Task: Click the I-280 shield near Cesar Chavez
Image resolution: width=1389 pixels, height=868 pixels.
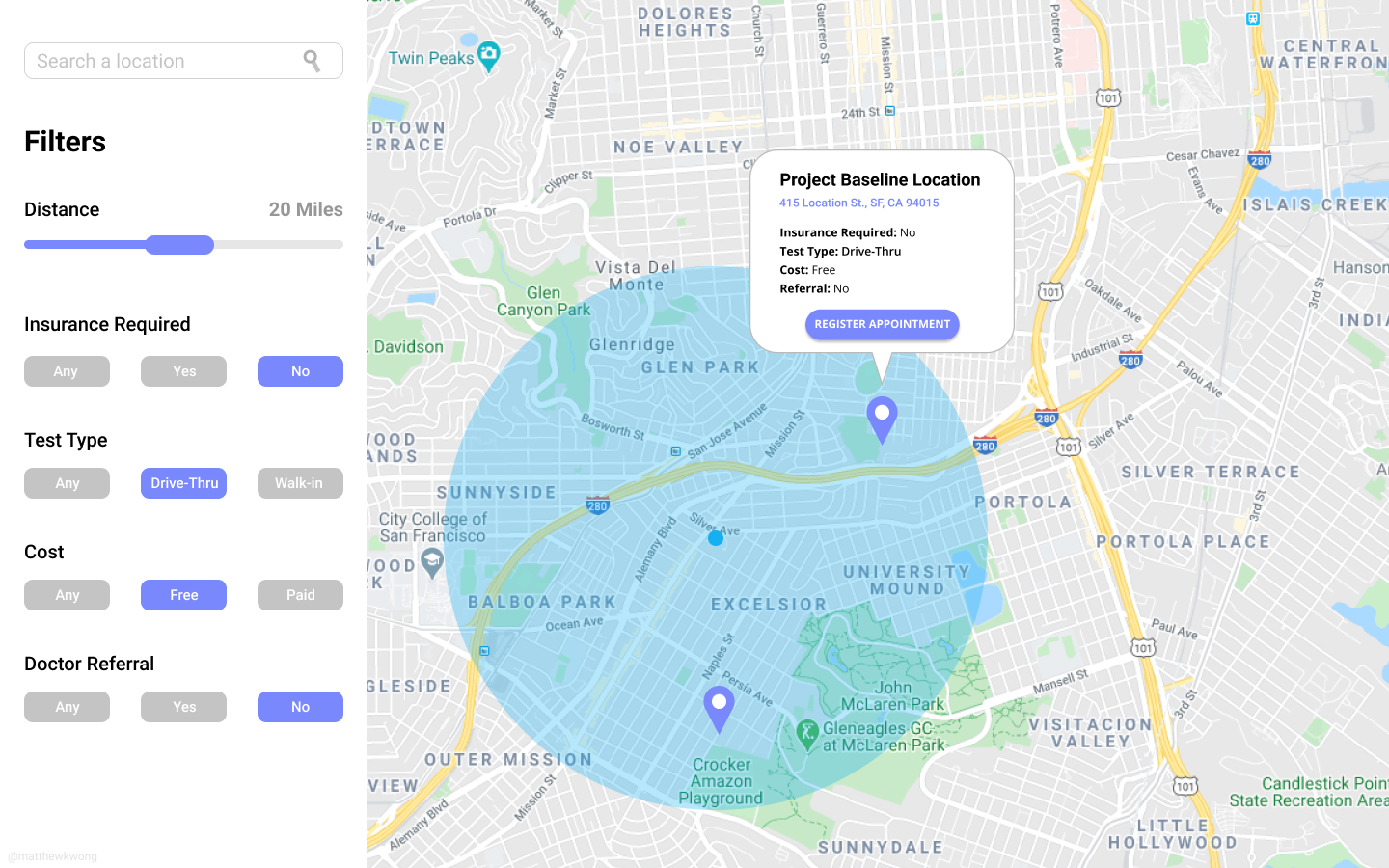Action: [x=1259, y=160]
